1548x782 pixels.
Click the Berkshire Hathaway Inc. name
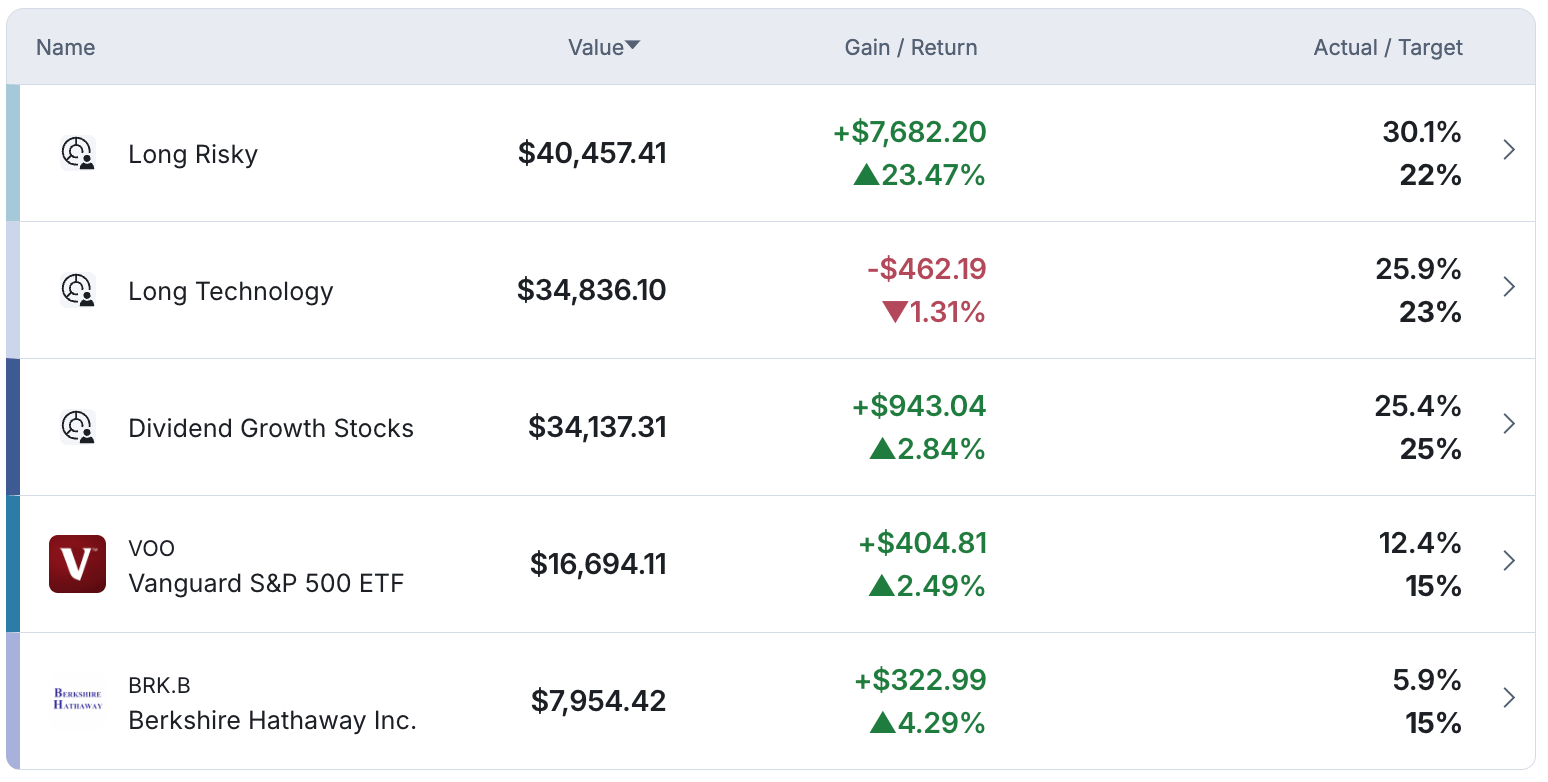point(272,720)
